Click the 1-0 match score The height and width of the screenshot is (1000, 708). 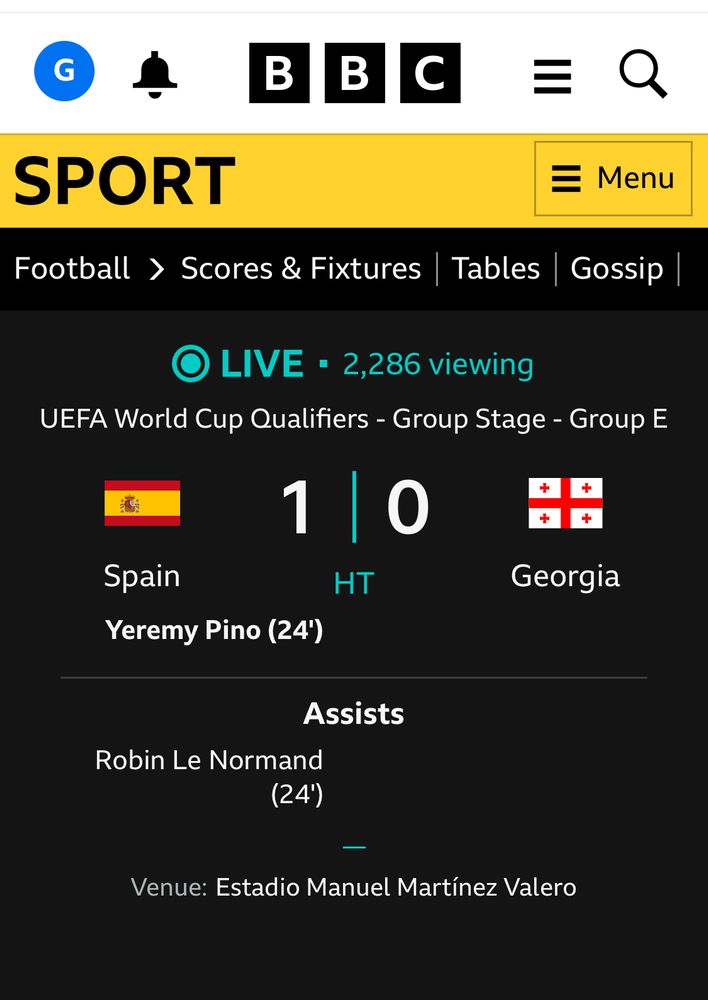point(354,507)
